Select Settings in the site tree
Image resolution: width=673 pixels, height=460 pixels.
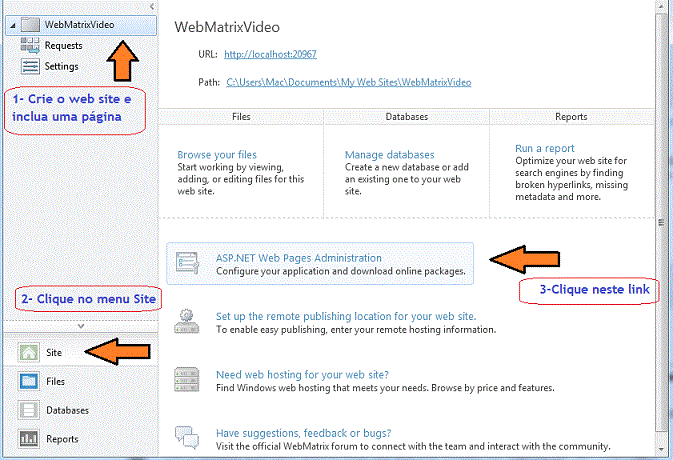(61, 66)
